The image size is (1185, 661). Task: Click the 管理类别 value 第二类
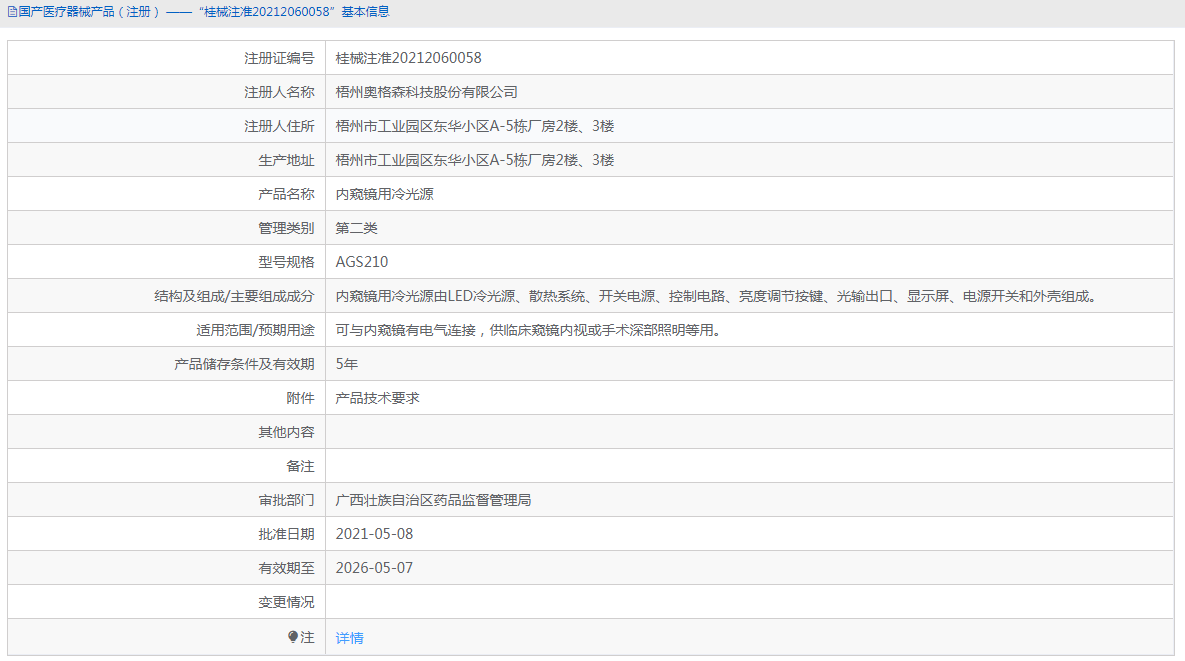pos(356,227)
